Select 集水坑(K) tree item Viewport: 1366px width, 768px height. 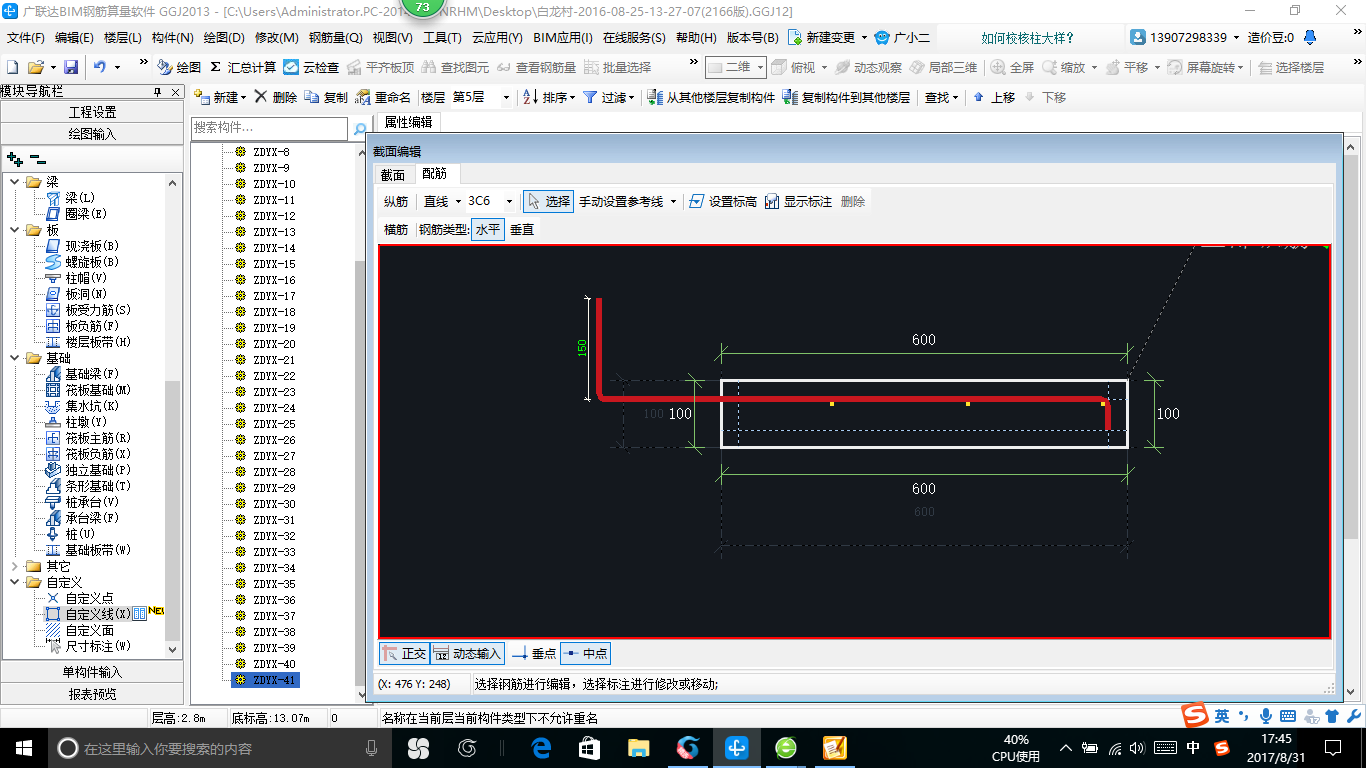click(x=92, y=406)
